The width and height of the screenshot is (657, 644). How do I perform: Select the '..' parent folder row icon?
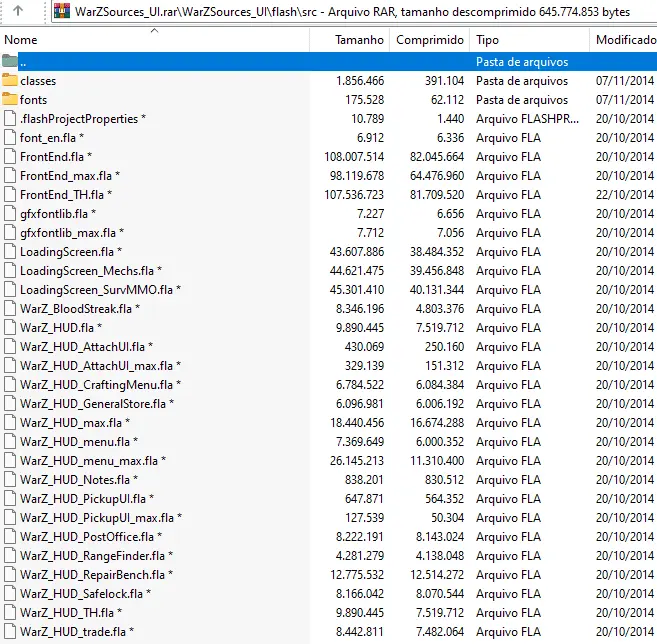10,61
